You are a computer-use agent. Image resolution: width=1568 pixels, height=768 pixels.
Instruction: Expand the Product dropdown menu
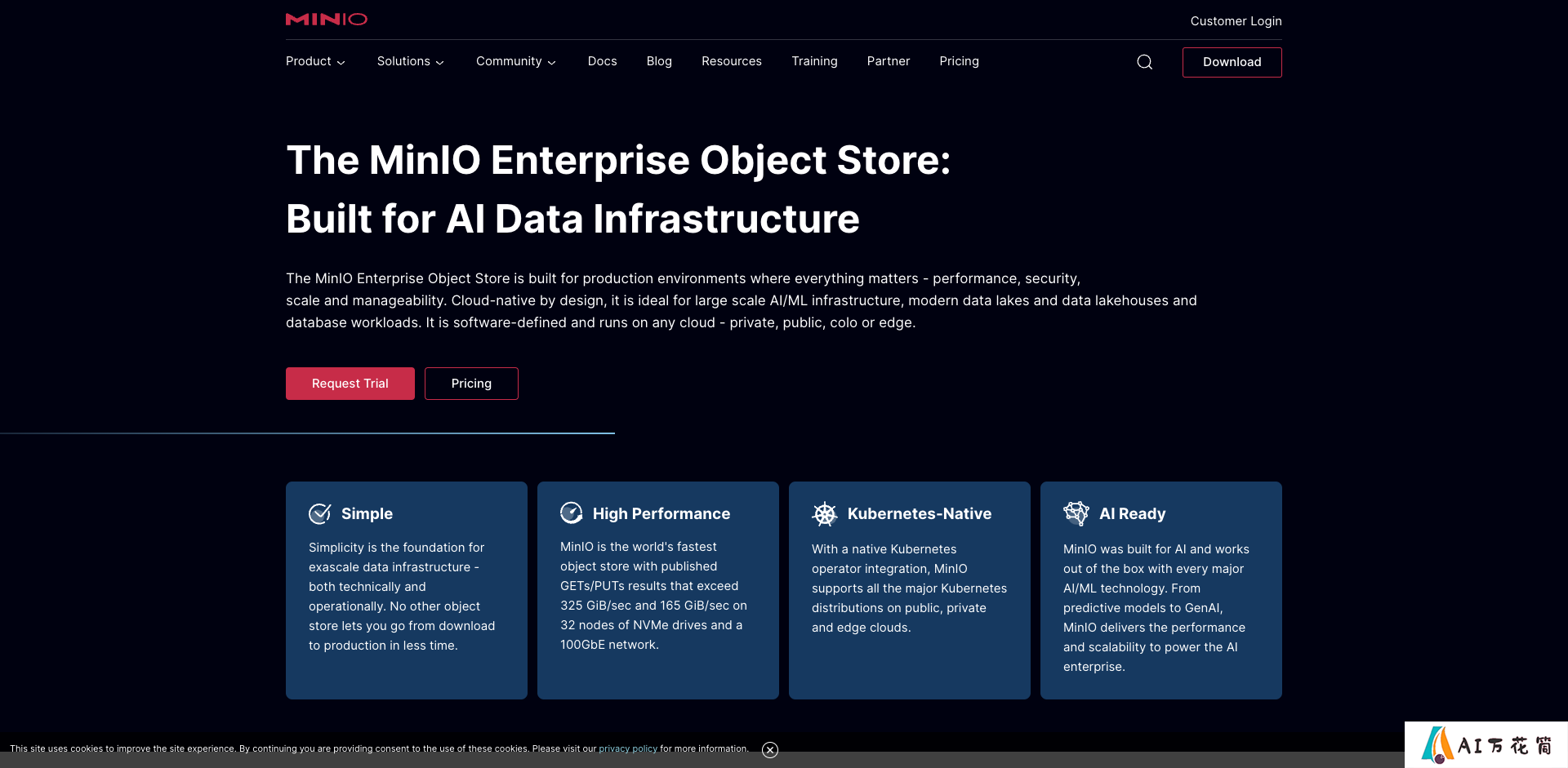315,61
